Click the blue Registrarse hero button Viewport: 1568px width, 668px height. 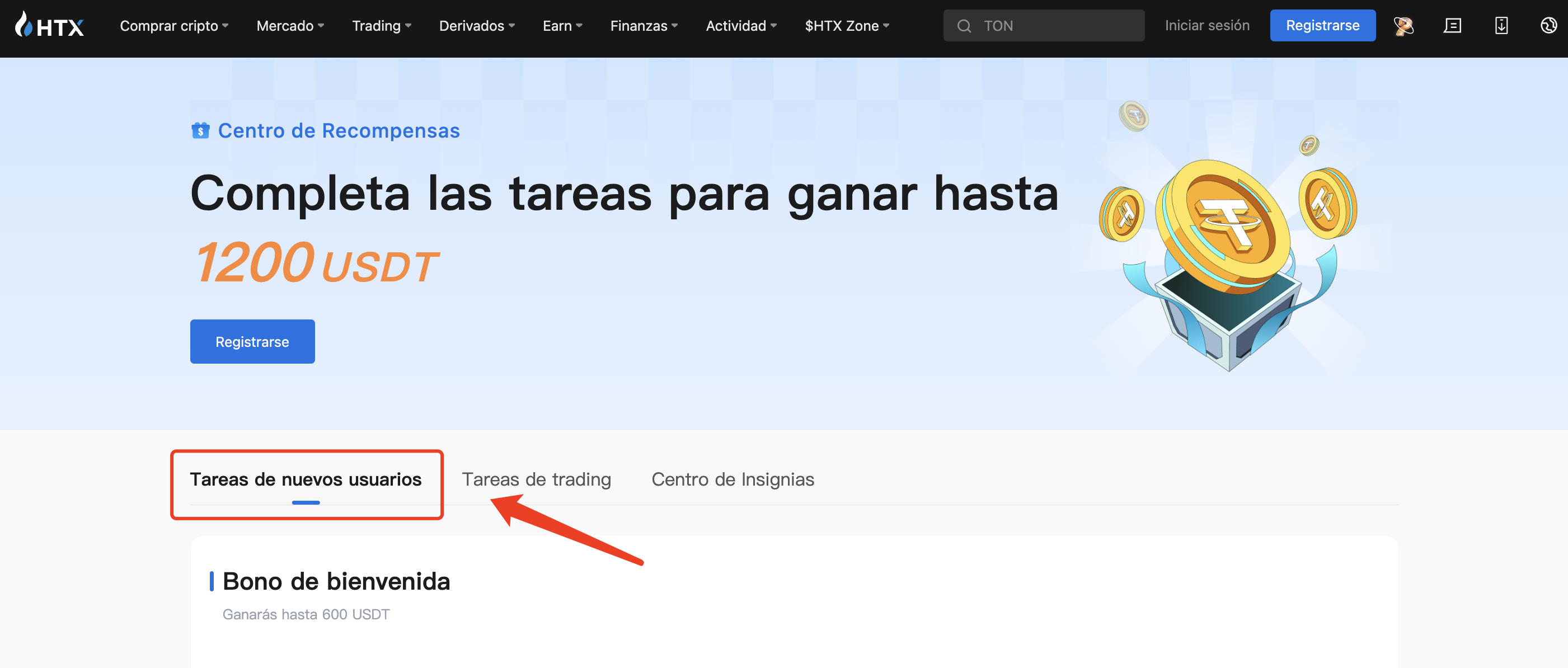pyautogui.click(x=252, y=341)
